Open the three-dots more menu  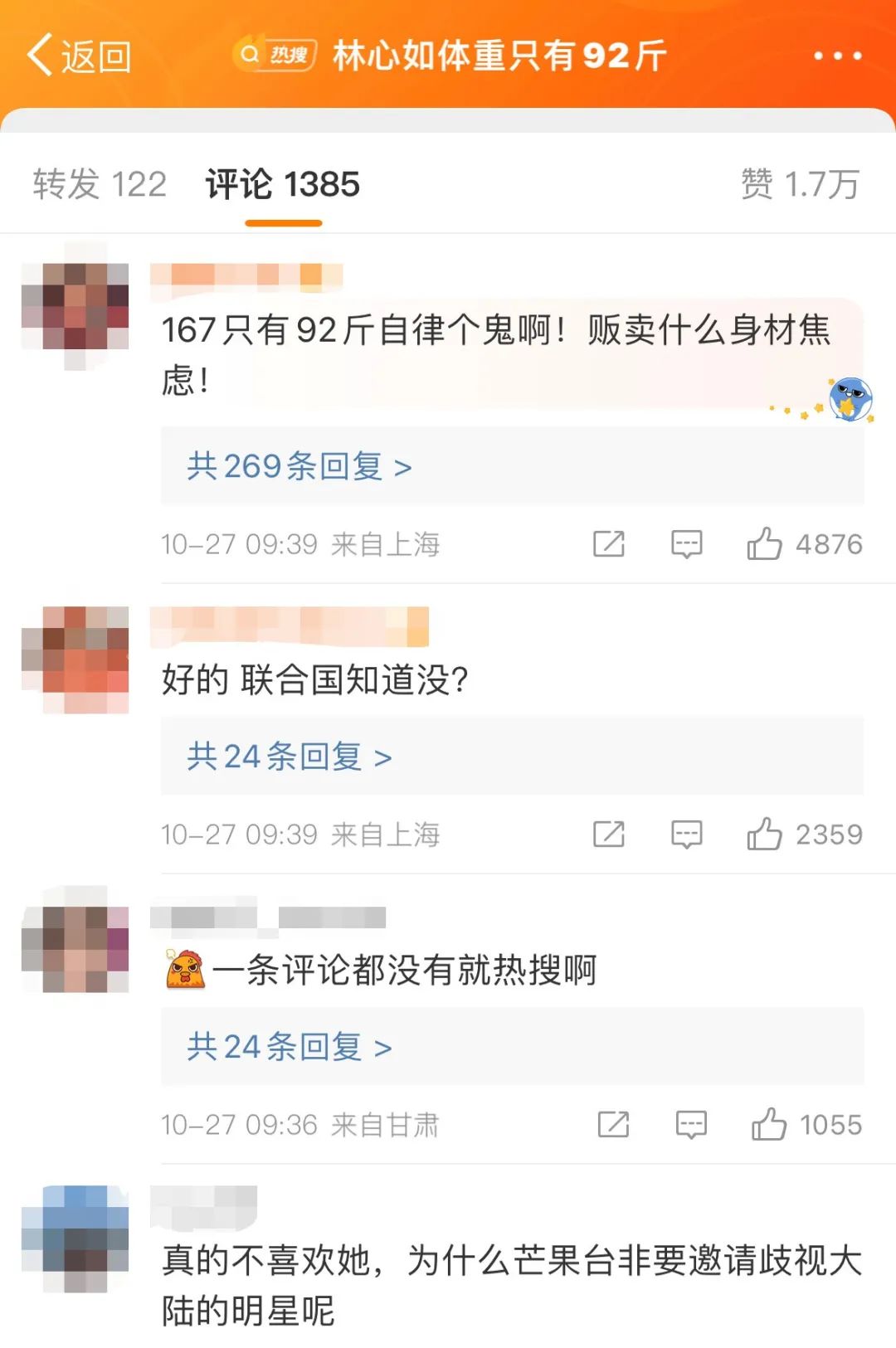pos(837,56)
